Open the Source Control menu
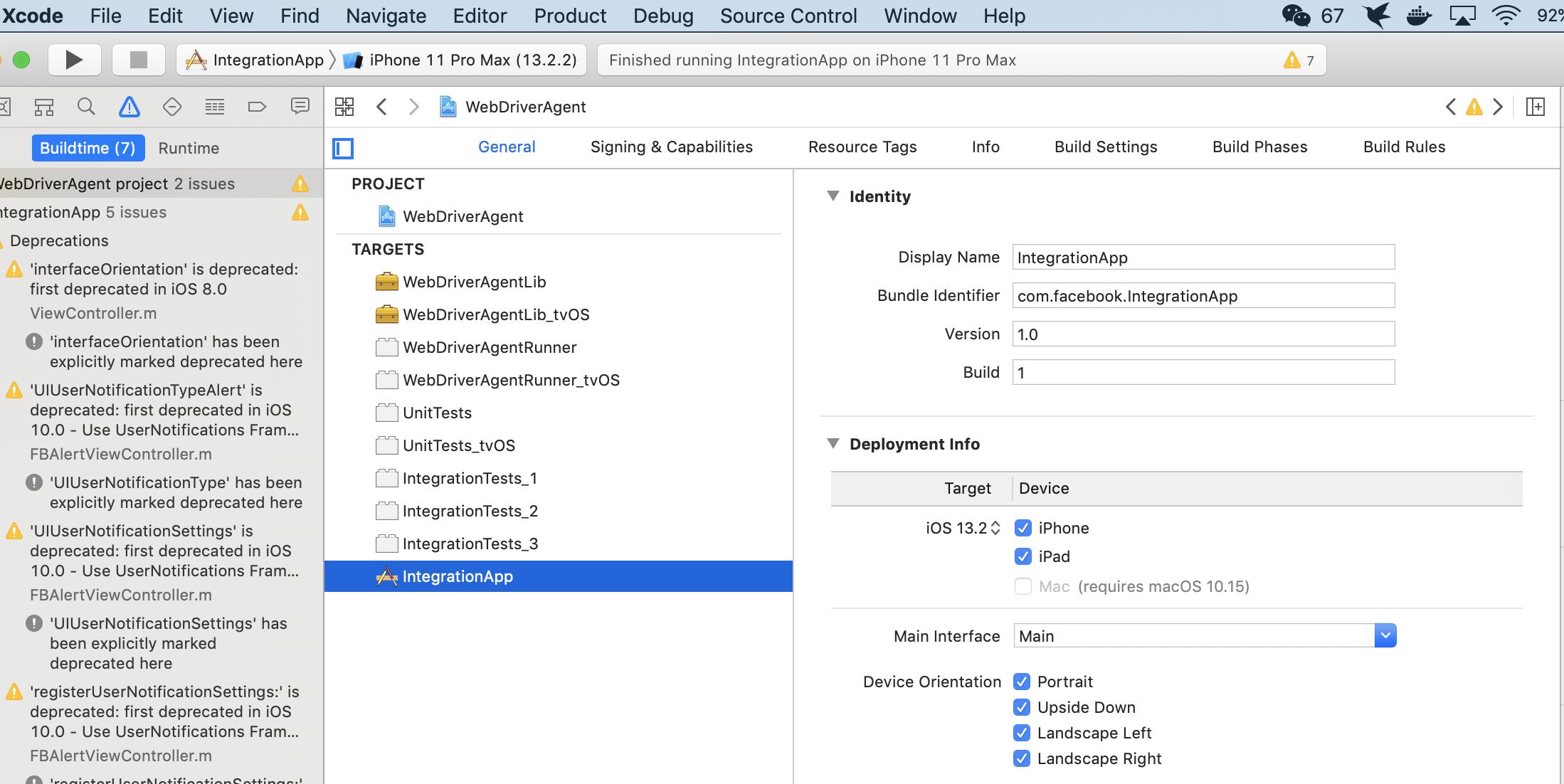The height and width of the screenshot is (784, 1564). [x=788, y=16]
